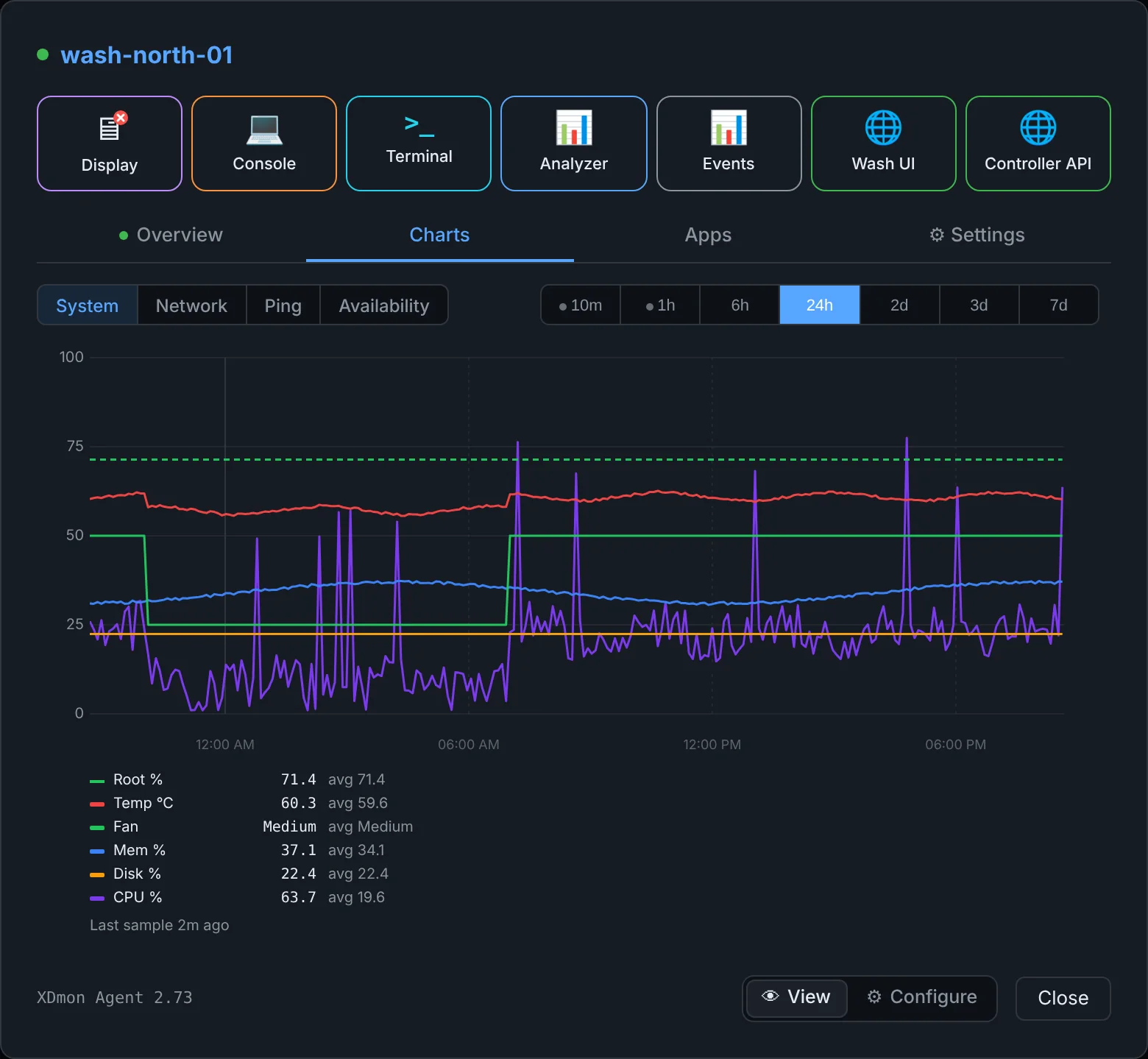Set time range to 3d
This screenshot has width=1148, height=1059.
pyautogui.click(x=979, y=305)
